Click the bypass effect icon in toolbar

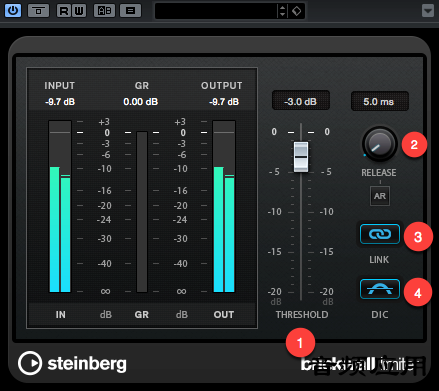[38, 11]
